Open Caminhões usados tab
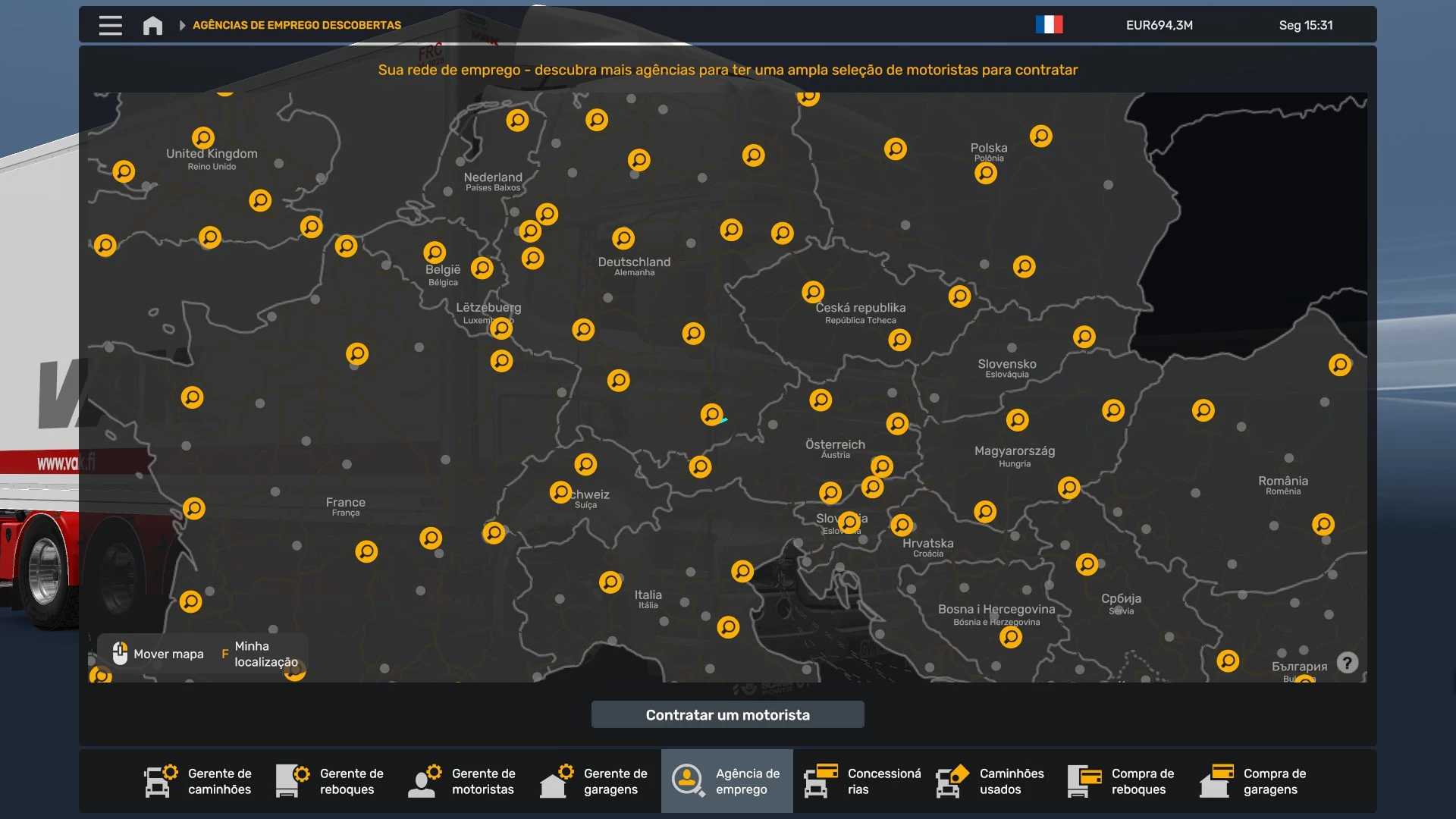This screenshot has height=819, width=1456. pos(990,781)
